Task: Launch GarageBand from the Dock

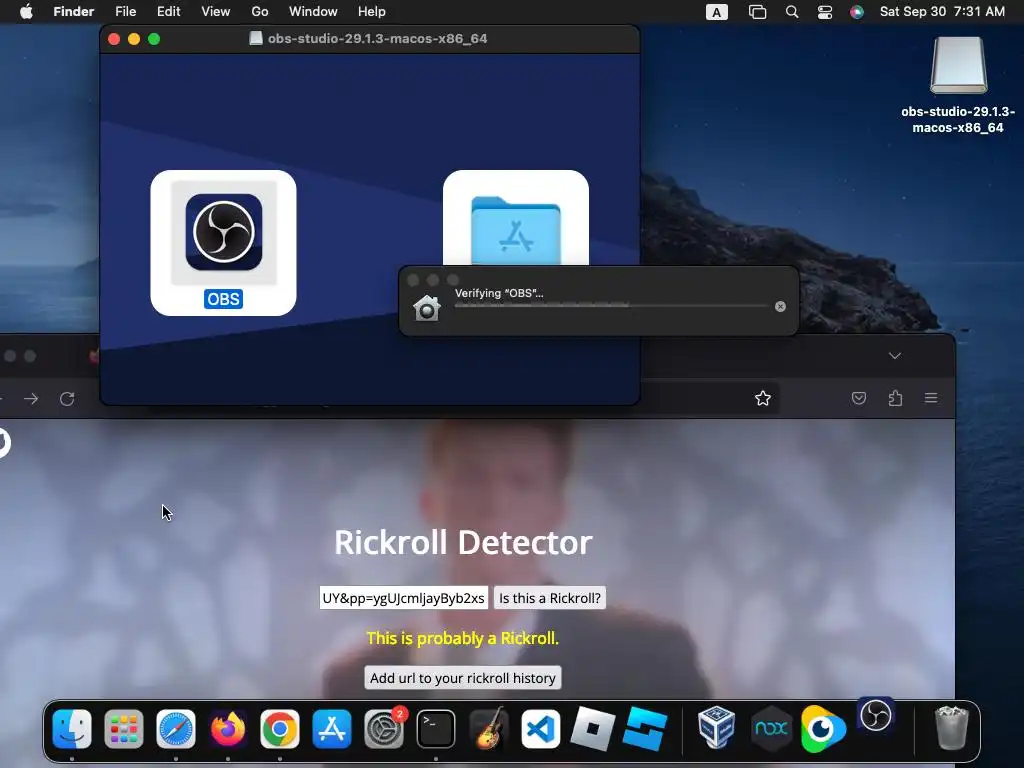Action: pos(488,729)
